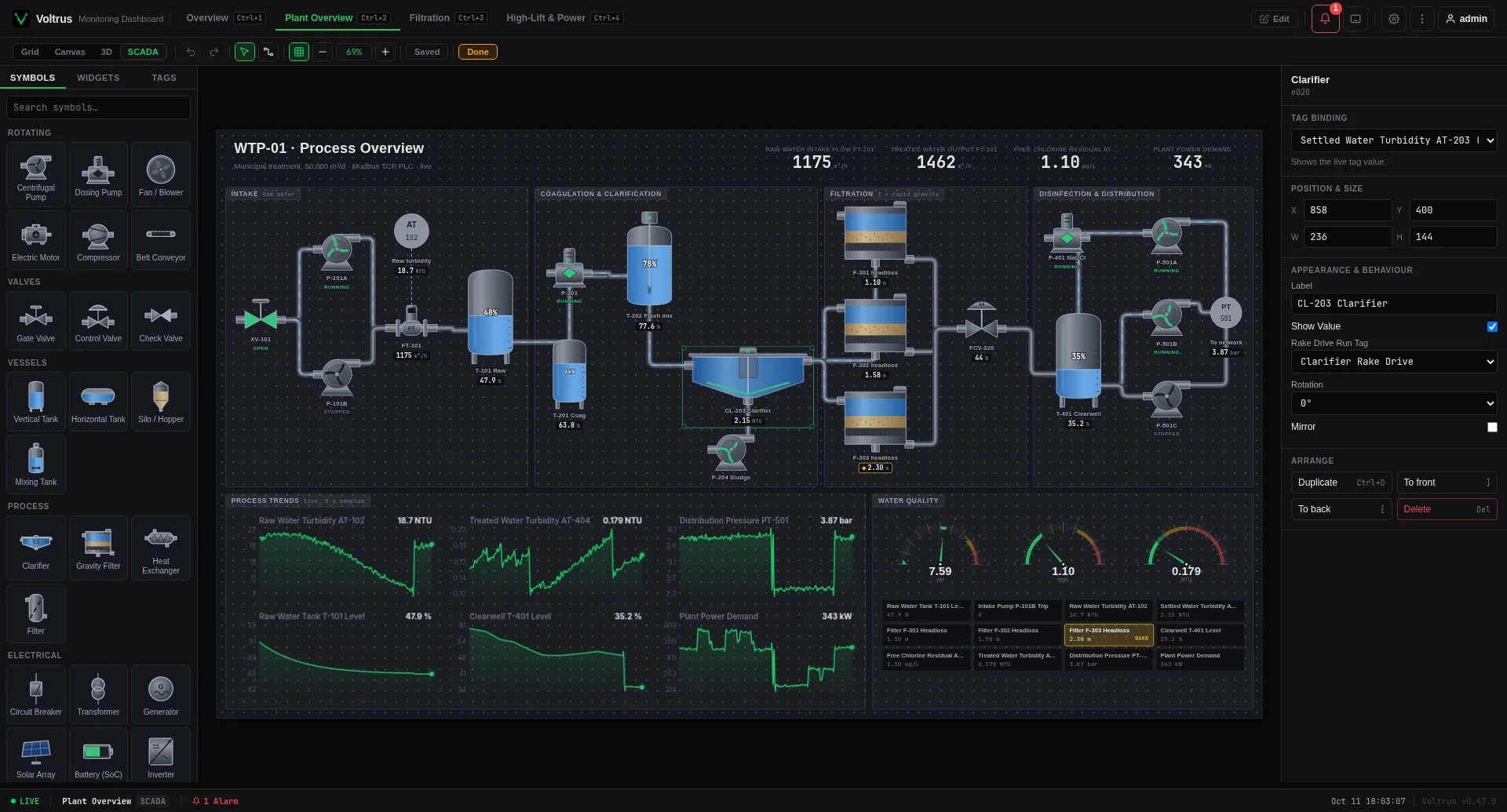Switch layout mode to Canvas
The height and width of the screenshot is (812, 1507).
[x=70, y=52]
